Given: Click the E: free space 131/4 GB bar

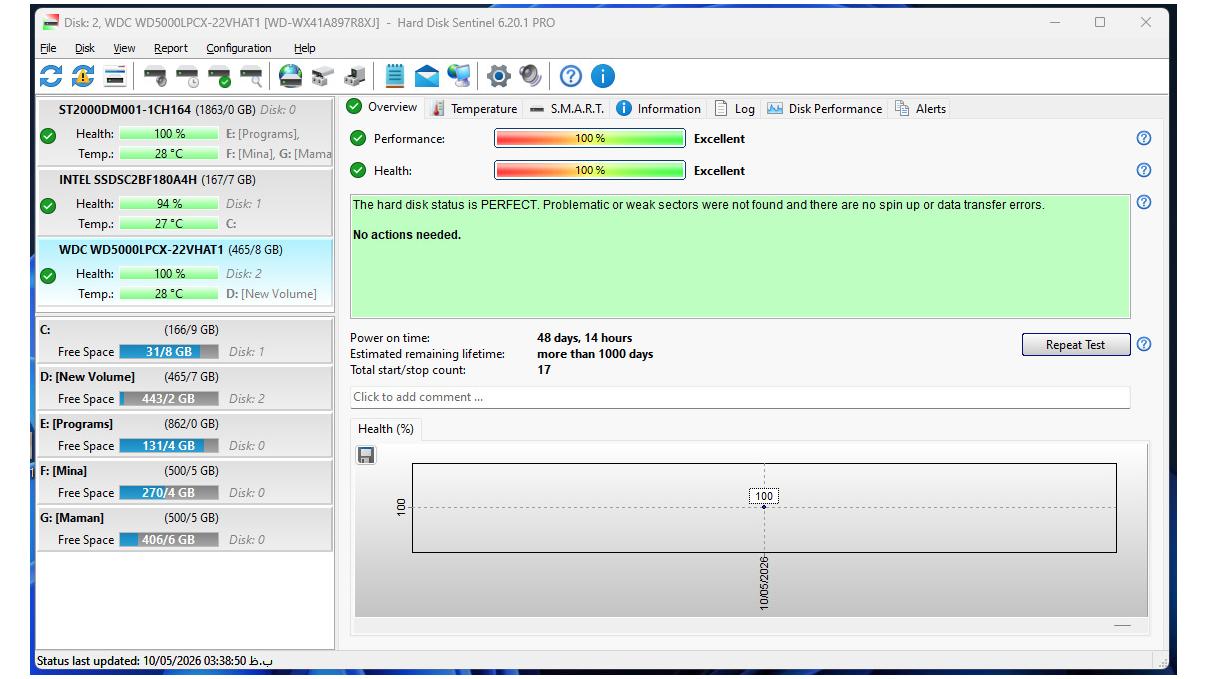Looking at the screenshot, I should click(x=169, y=446).
